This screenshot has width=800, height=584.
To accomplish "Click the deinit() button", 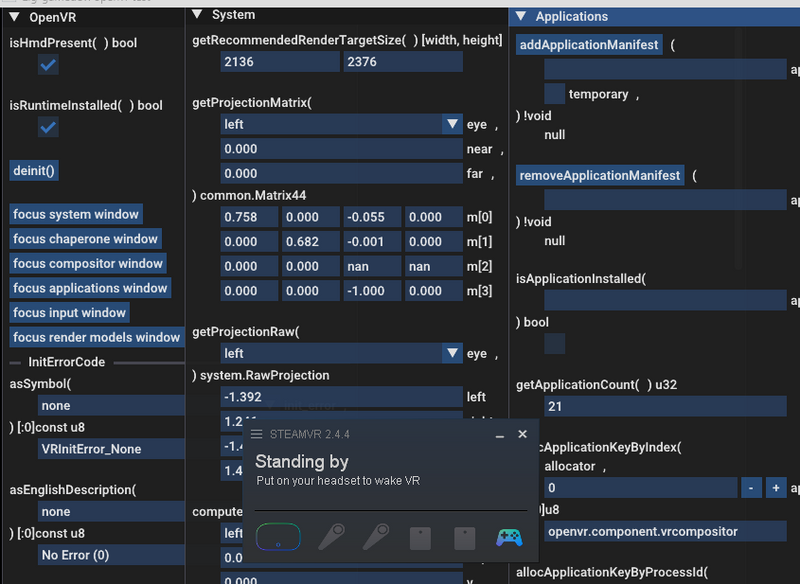I will (34, 171).
